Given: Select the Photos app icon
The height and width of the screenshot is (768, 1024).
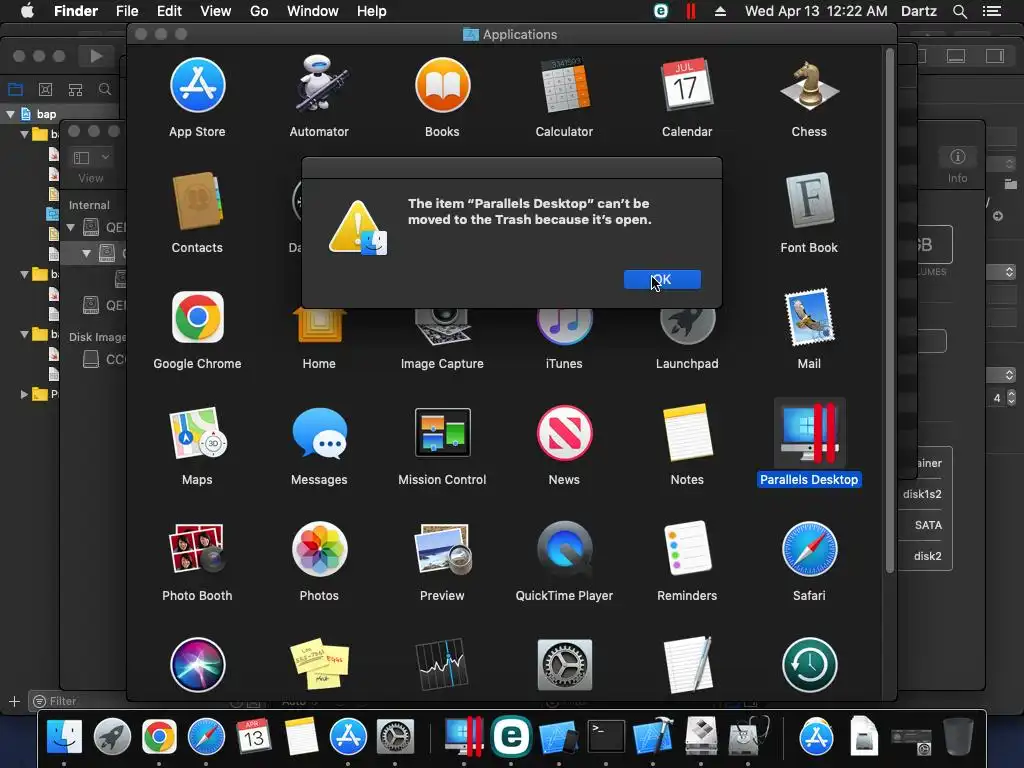Looking at the screenshot, I should [x=319, y=549].
